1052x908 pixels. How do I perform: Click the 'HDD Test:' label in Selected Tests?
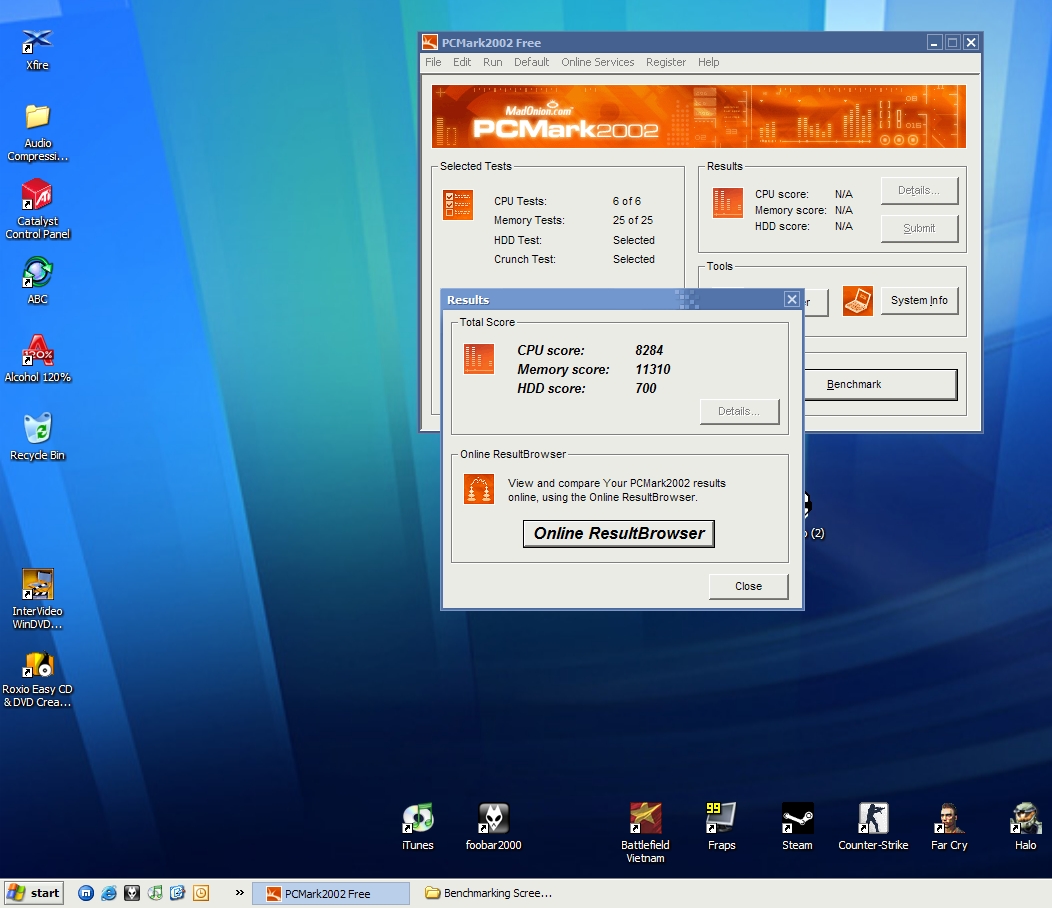pyautogui.click(x=518, y=240)
